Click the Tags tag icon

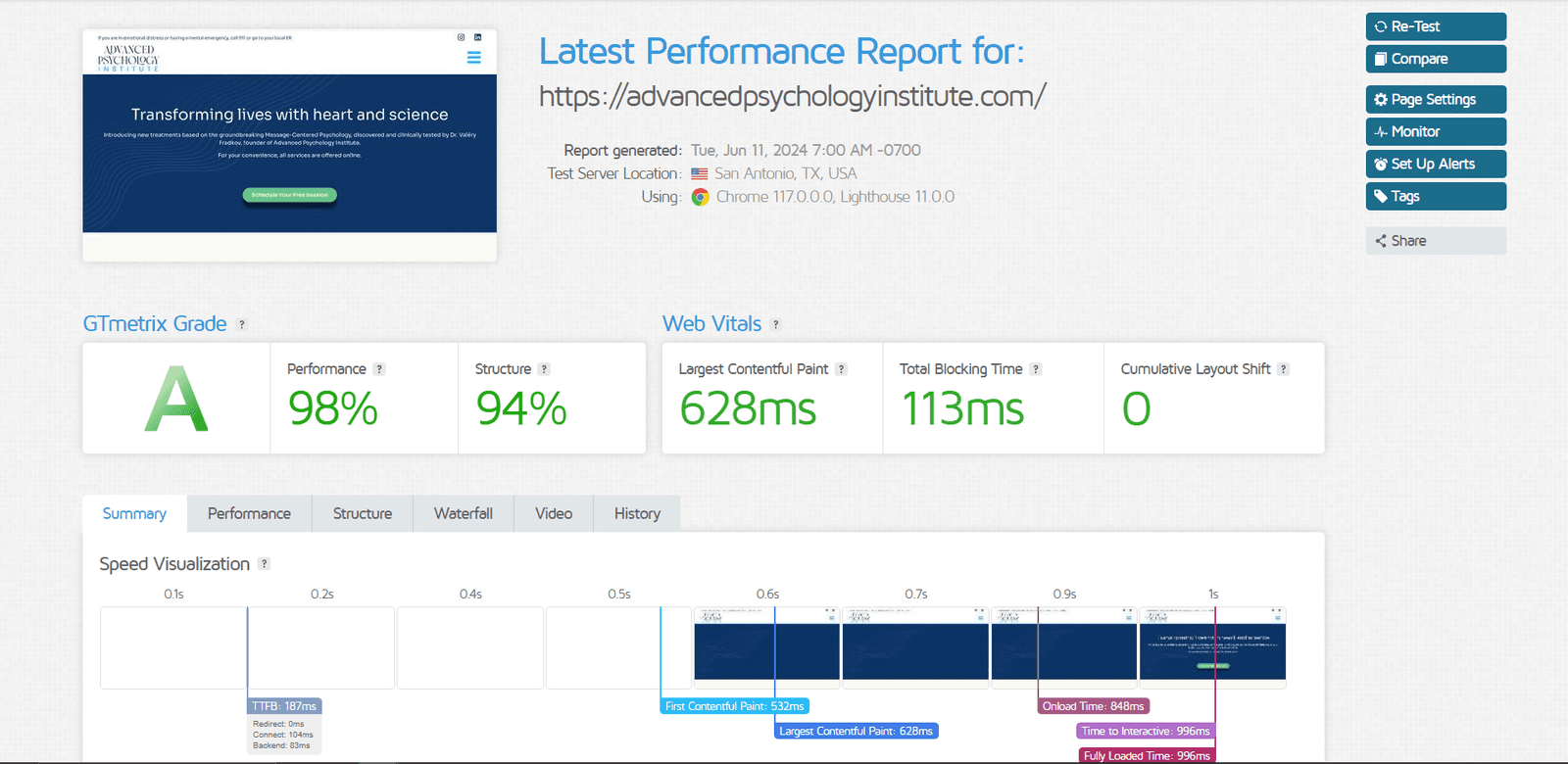[x=1381, y=196]
